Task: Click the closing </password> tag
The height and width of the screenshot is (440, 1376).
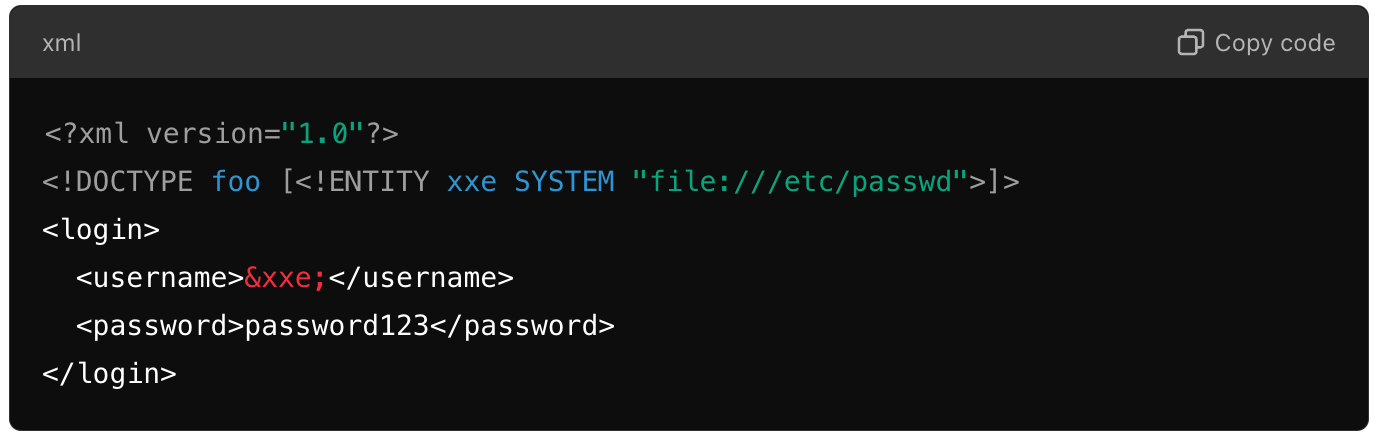Action: coord(522,325)
